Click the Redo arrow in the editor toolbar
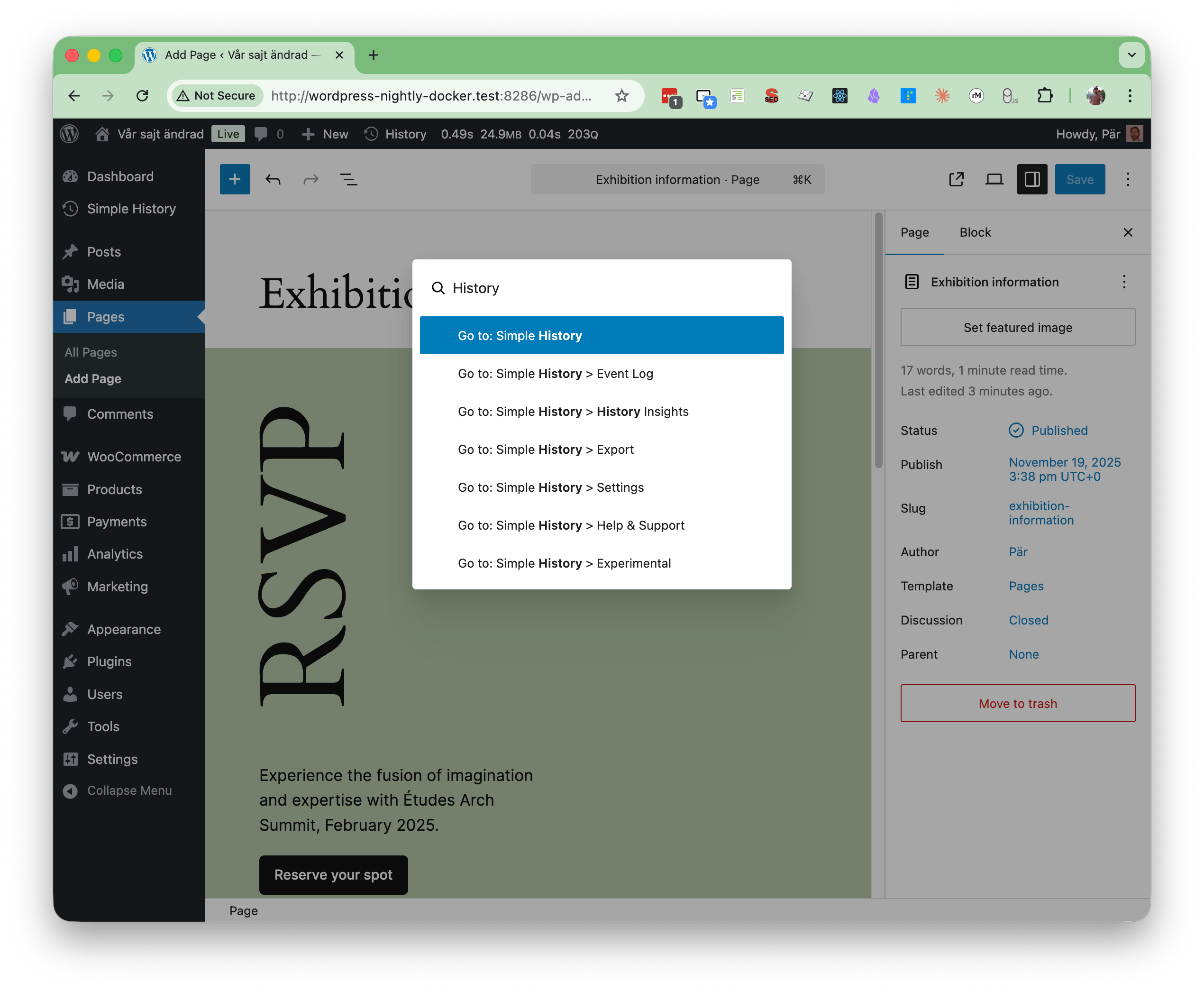The width and height of the screenshot is (1204, 992). pos(310,179)
